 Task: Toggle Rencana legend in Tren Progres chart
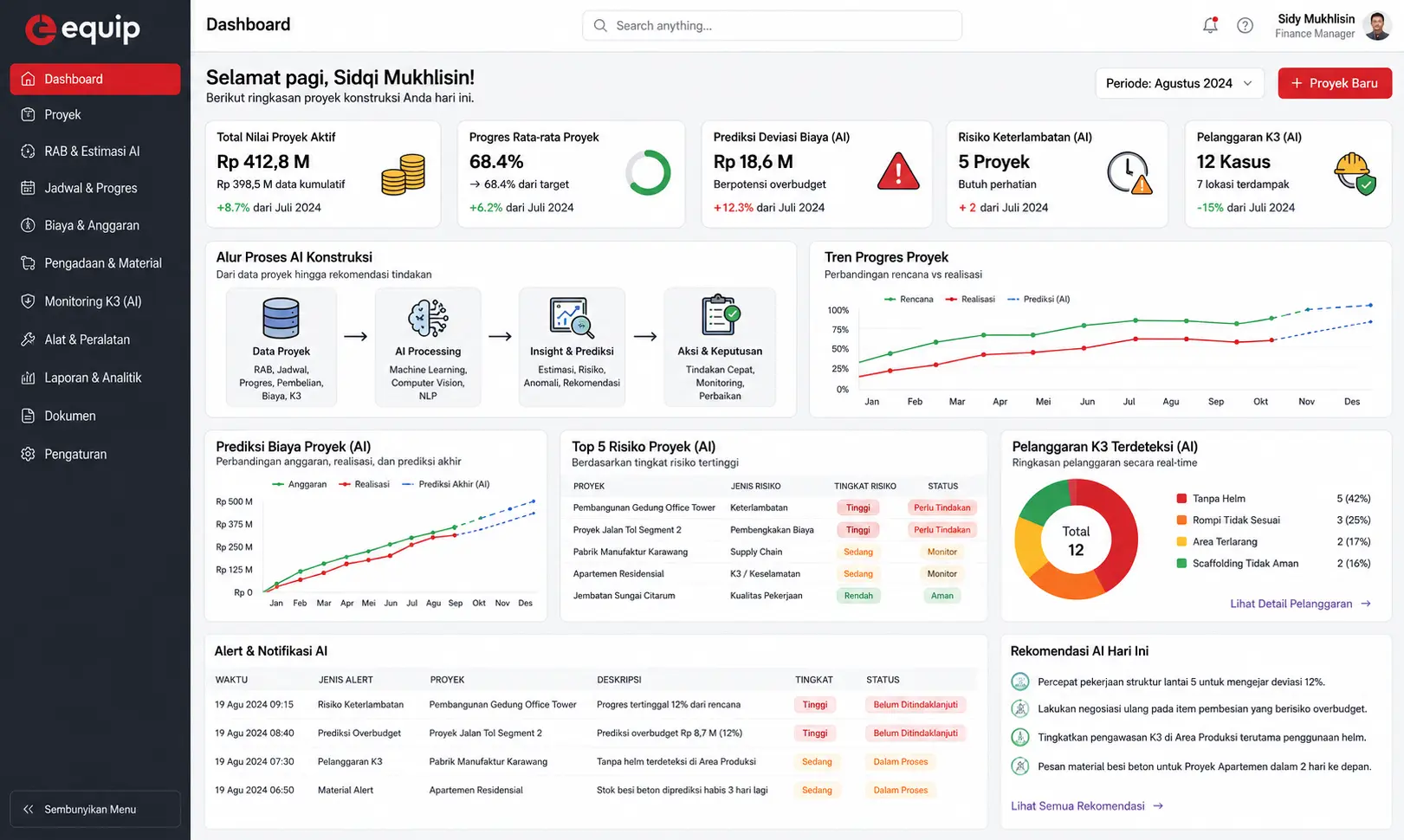point(909,299)
